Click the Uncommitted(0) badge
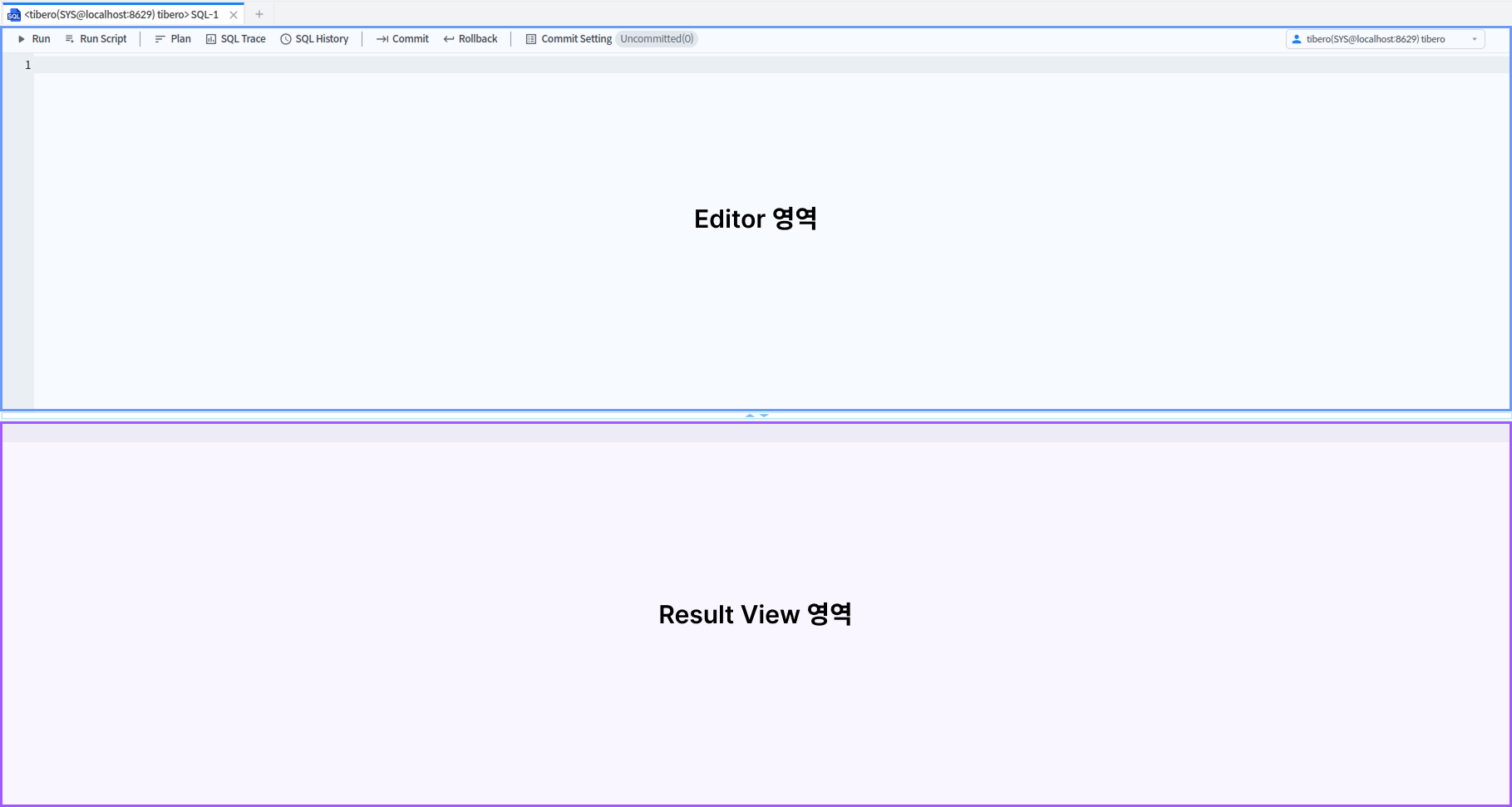The width and height of the screenshot is (1512, 807). 657,39
